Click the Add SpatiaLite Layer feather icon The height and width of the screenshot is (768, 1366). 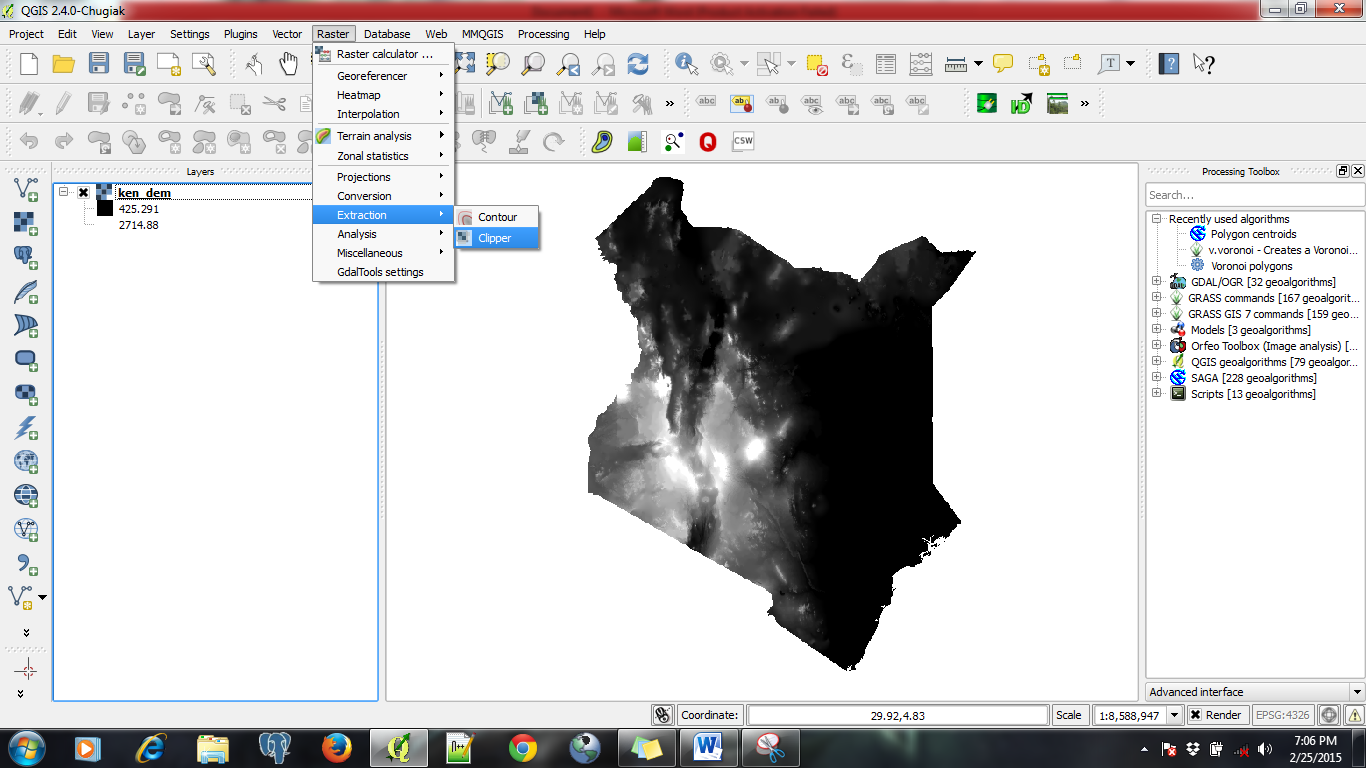[26, 291]
